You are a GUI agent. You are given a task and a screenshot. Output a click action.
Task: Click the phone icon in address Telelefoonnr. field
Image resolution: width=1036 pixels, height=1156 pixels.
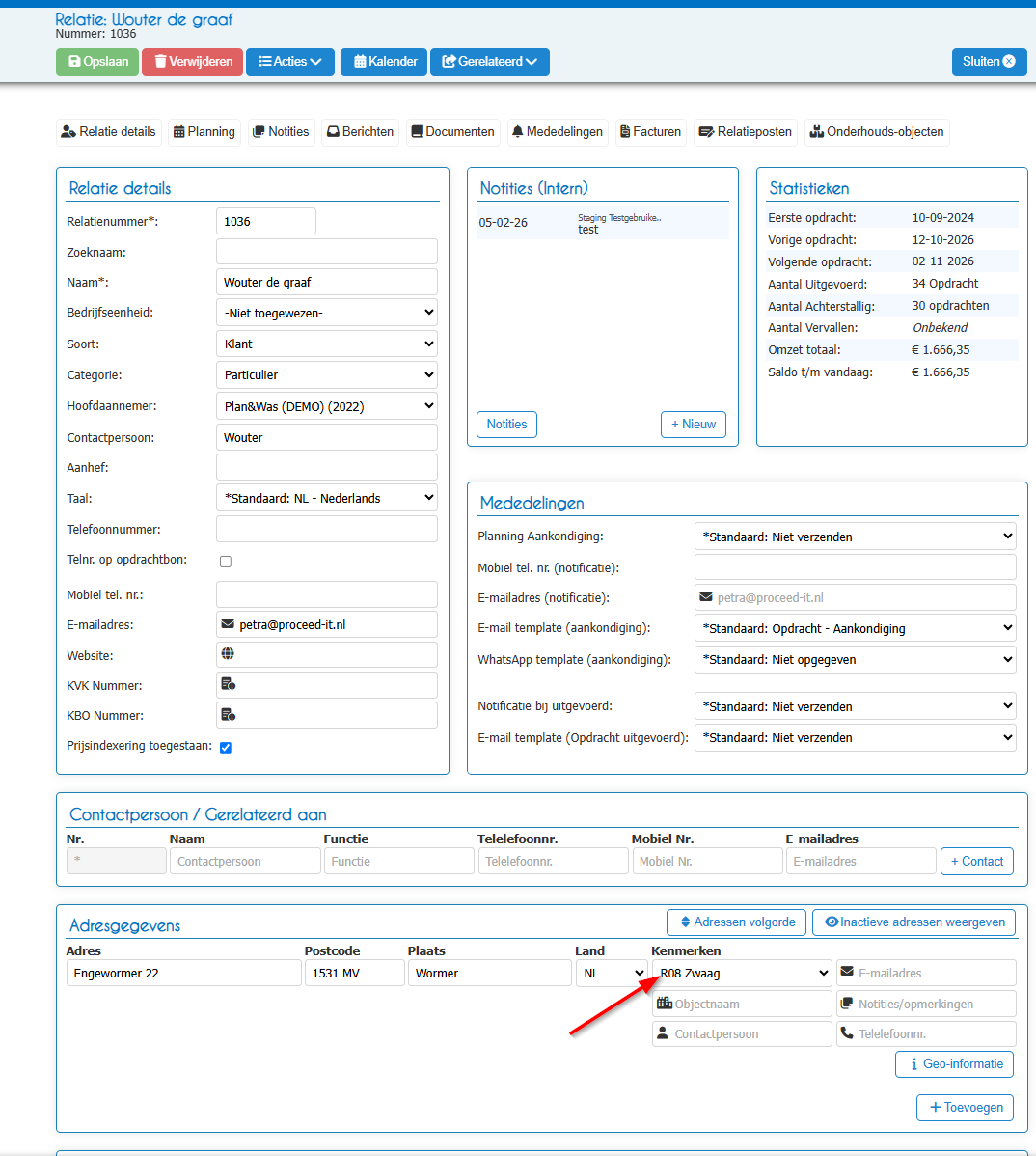tap(847, 1033)
